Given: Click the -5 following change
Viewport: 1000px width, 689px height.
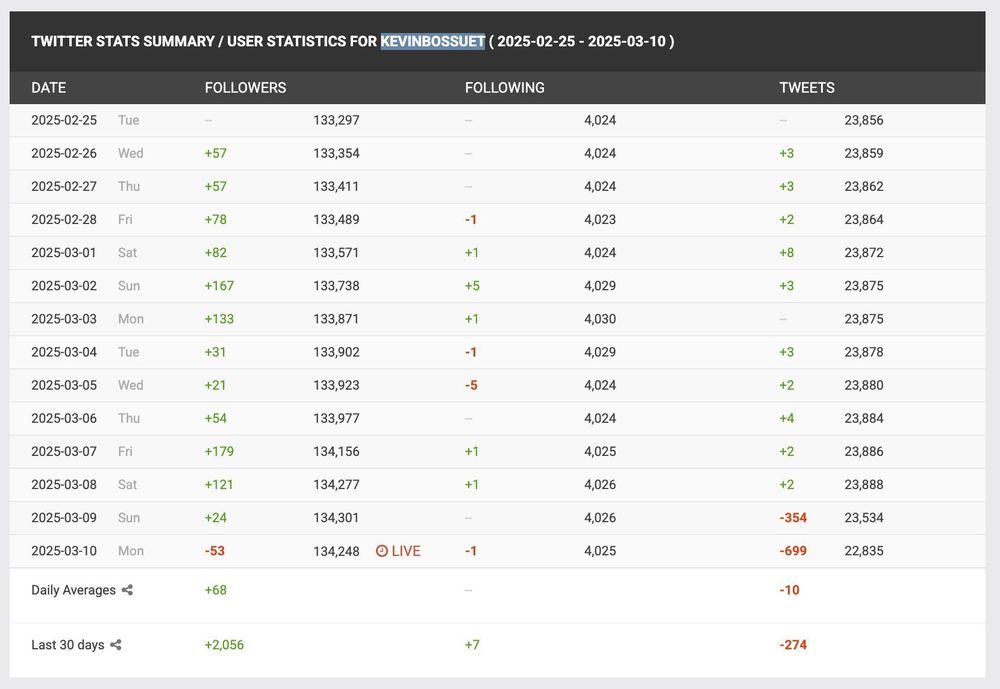Looking at the screenshot, I should pos(471,385).
